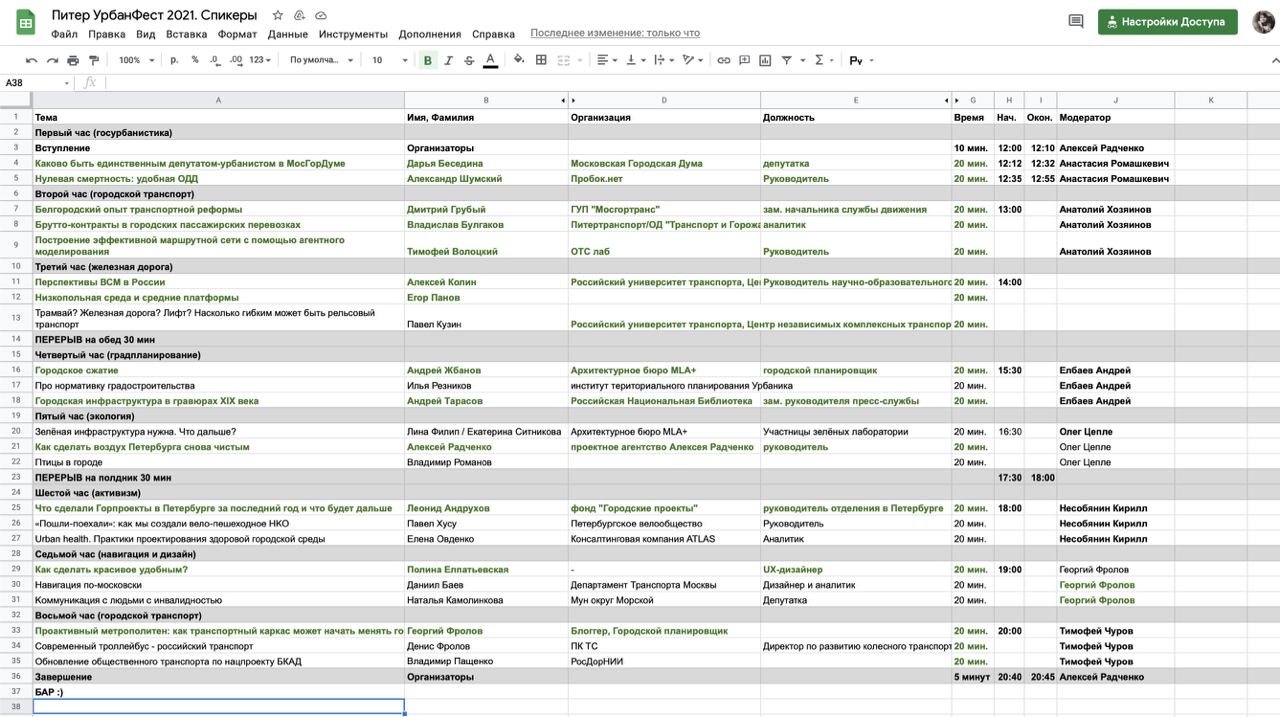The width and height of the screenshot is (1280, 717).
Task: Open the text wrapping dropdown
Action: pyautogui.click(x=664, y=60)
